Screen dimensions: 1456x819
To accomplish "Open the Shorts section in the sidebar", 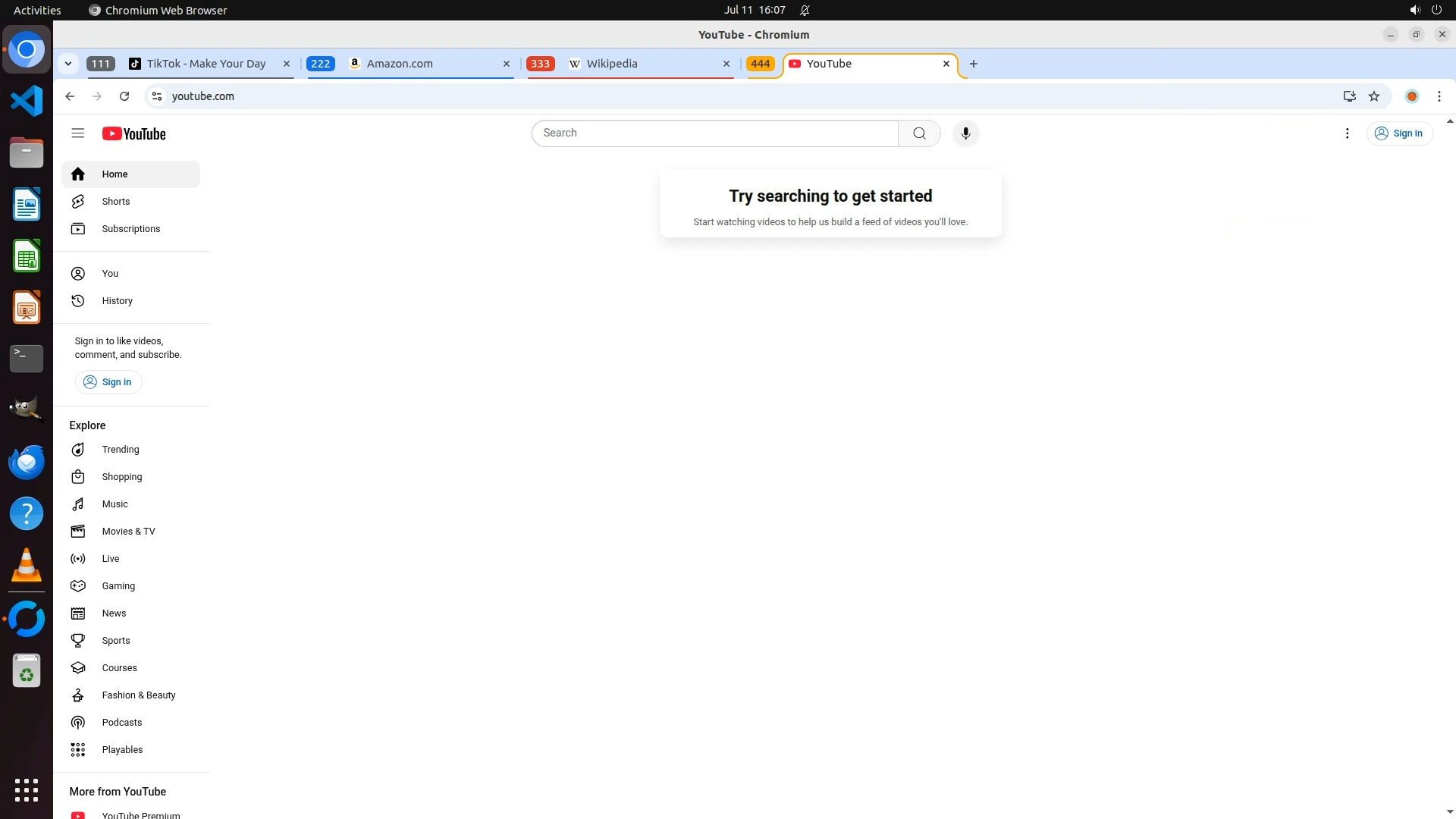I will [116, 202].
